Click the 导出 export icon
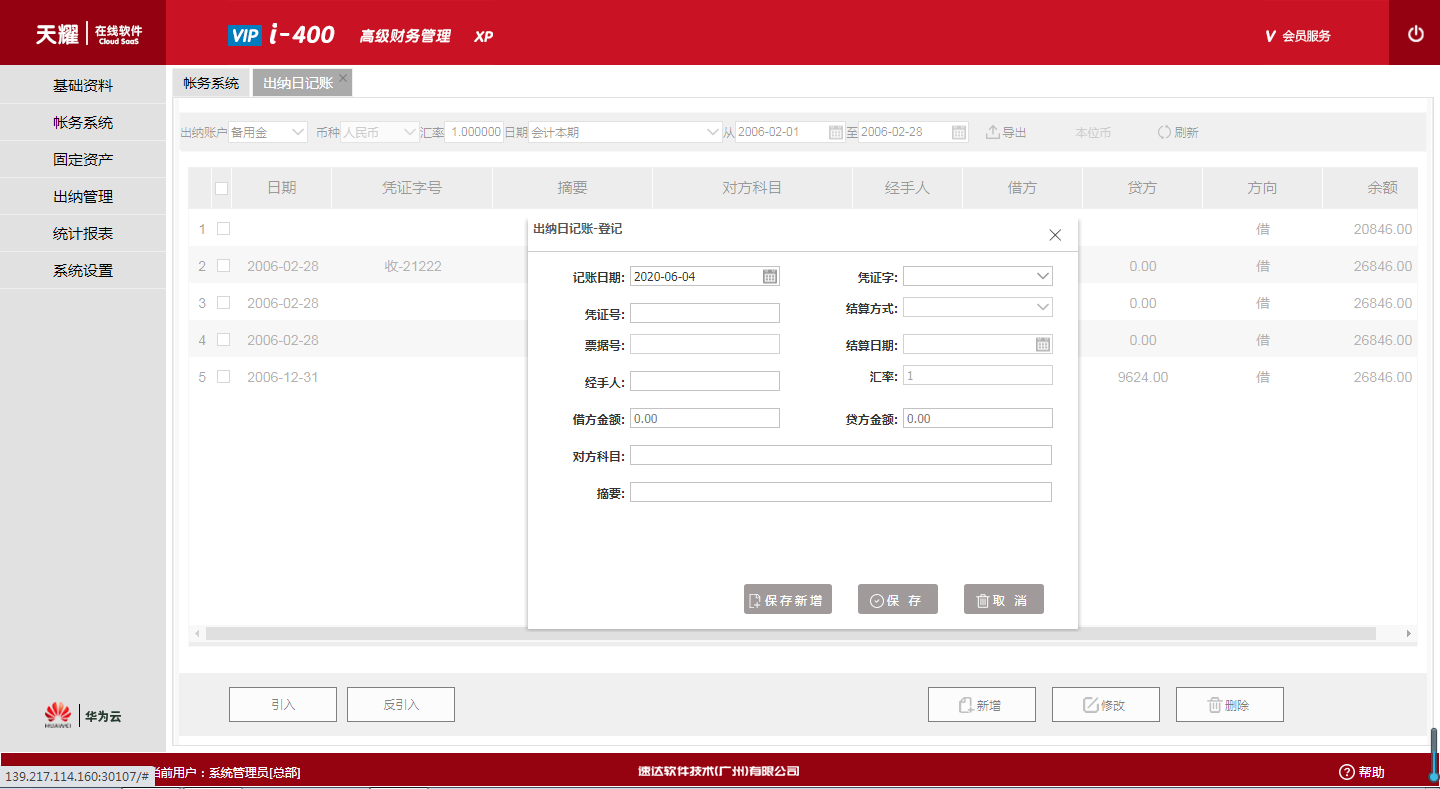This screenshot has width=1440, height=789. pyautogui.click(x=993, y=132)
